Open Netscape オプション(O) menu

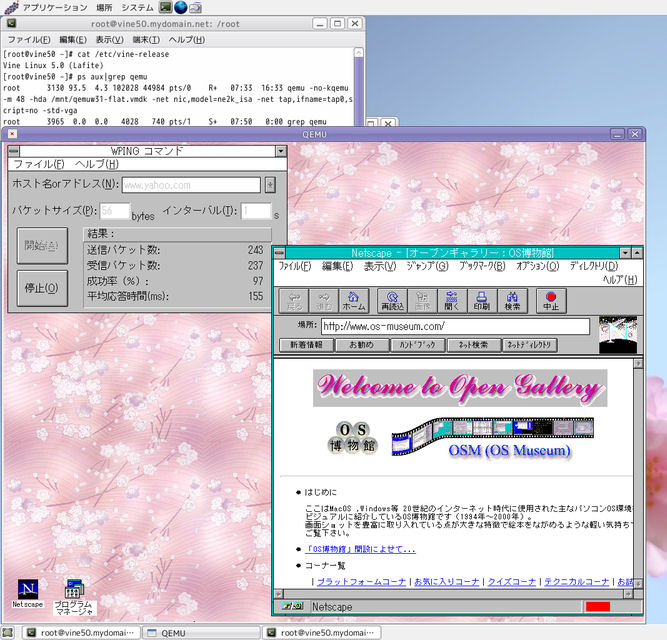537,266
